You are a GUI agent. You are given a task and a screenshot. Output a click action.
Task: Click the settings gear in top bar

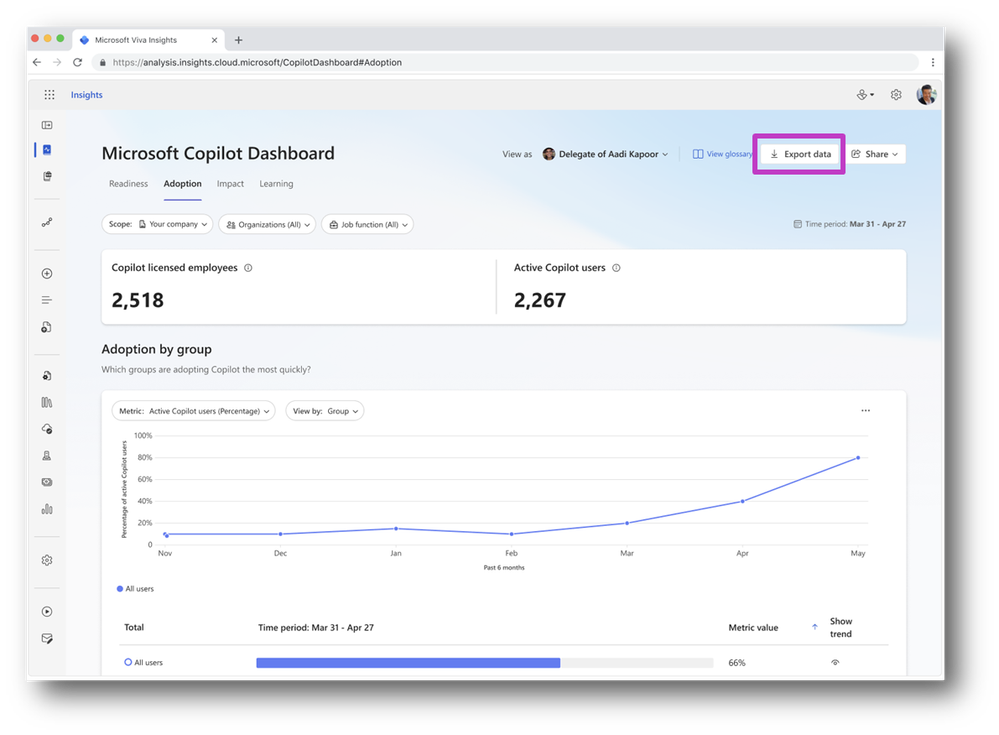click(x=896, y=95)
